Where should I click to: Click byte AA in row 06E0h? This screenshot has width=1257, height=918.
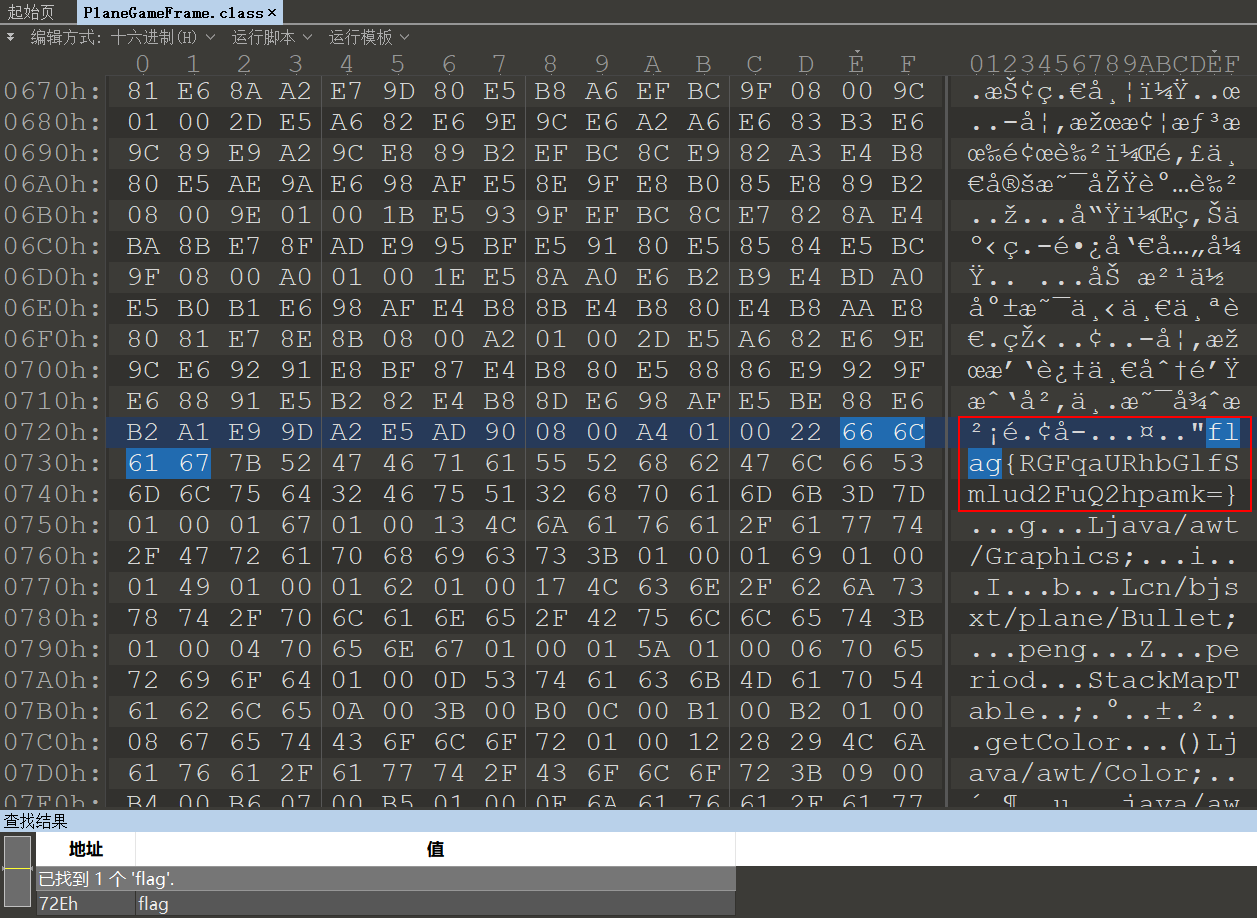coord(856,309)
